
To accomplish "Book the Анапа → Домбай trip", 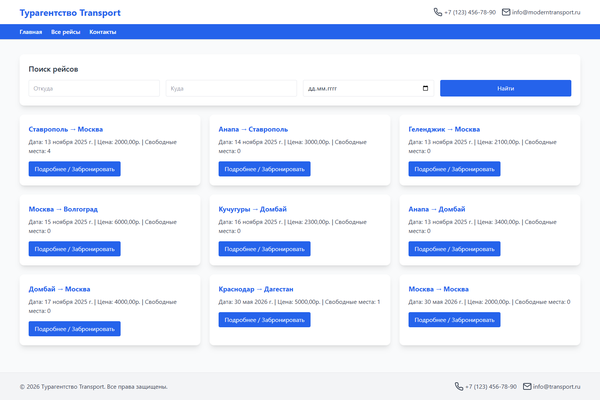I will pyautogui.click(x=454, y=249).
